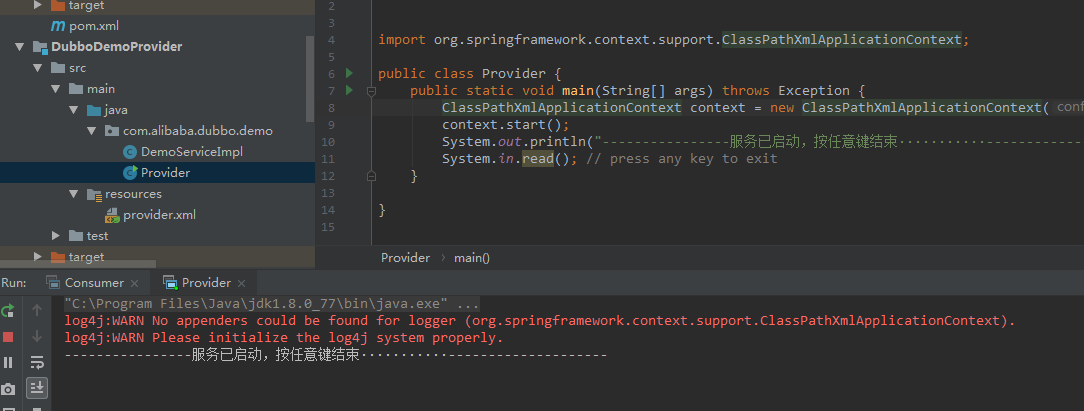This screenshot has height=411, width=1084.
Task: Click the fold end marker on line 12
Action: coord(371,176)
